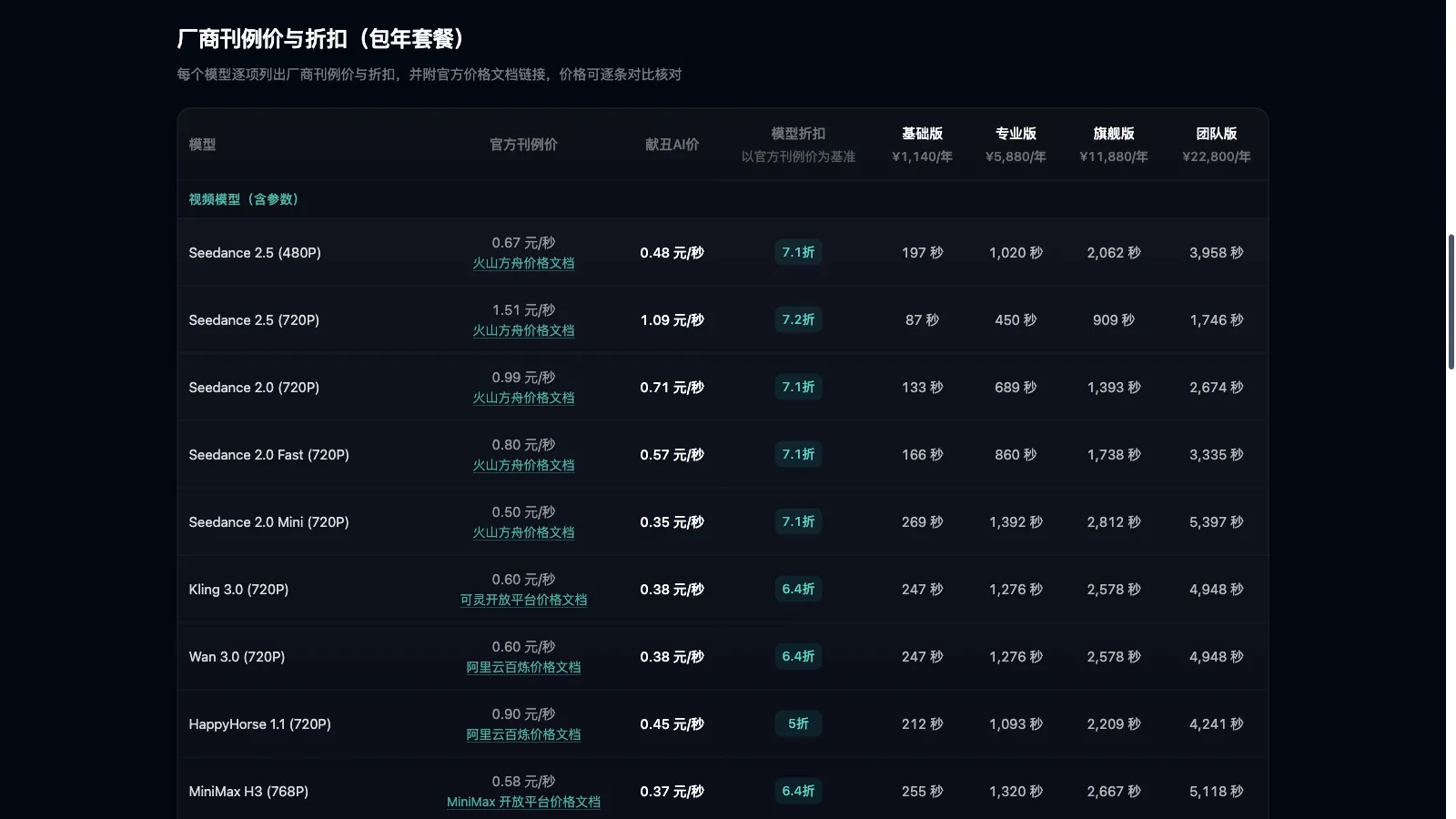
Task: Click the 基础版 ¥1,140/年 column header
Action: (x=922, y=145)
